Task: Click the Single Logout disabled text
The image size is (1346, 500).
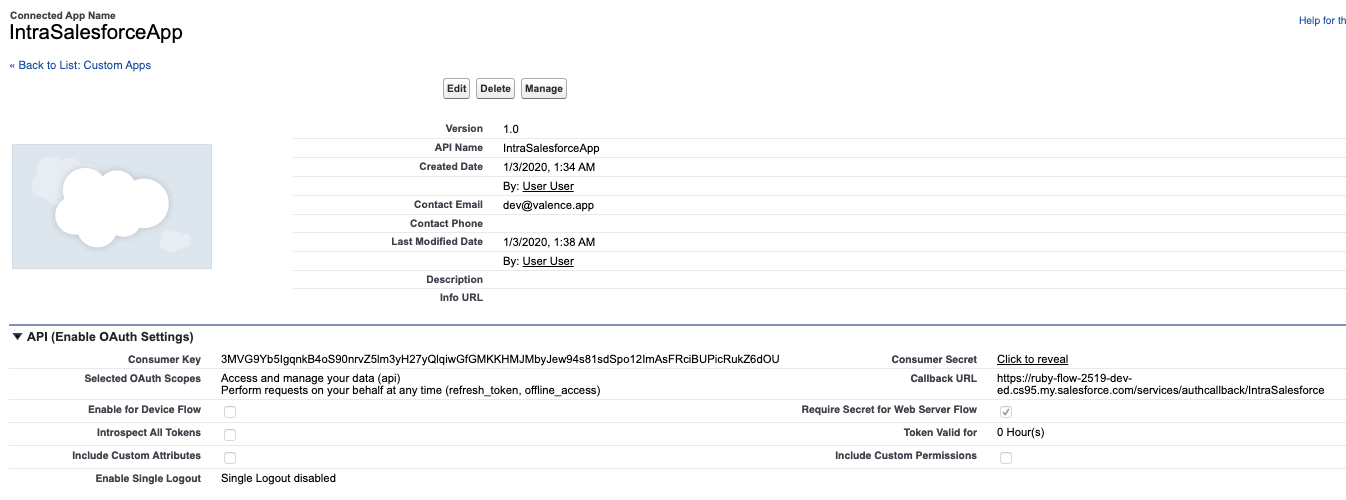Action: coord(278,478)
